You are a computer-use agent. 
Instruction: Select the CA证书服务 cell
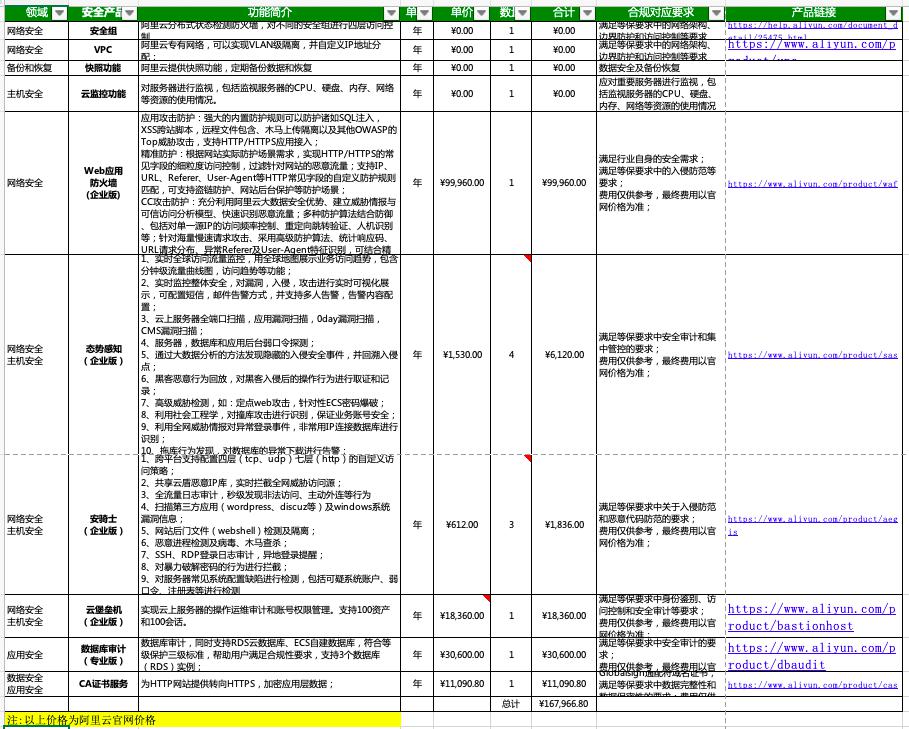click(103, 684)
